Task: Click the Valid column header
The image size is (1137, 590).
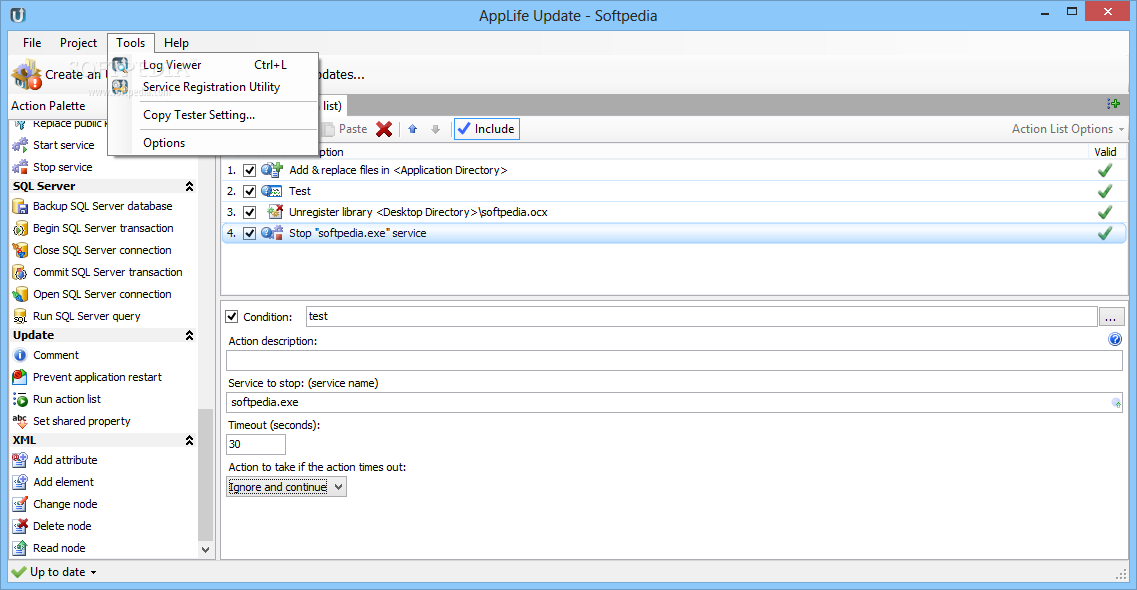Action: (x=1105, y=151)
